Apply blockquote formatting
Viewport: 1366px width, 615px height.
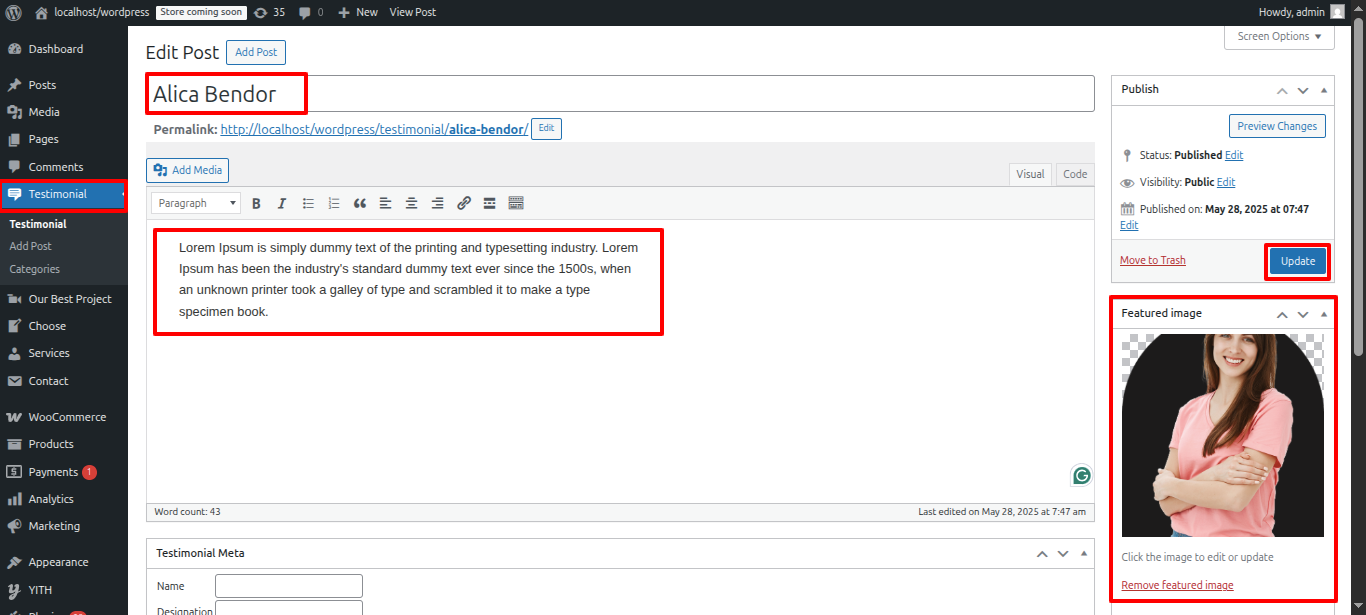click(x=360, y=203)
